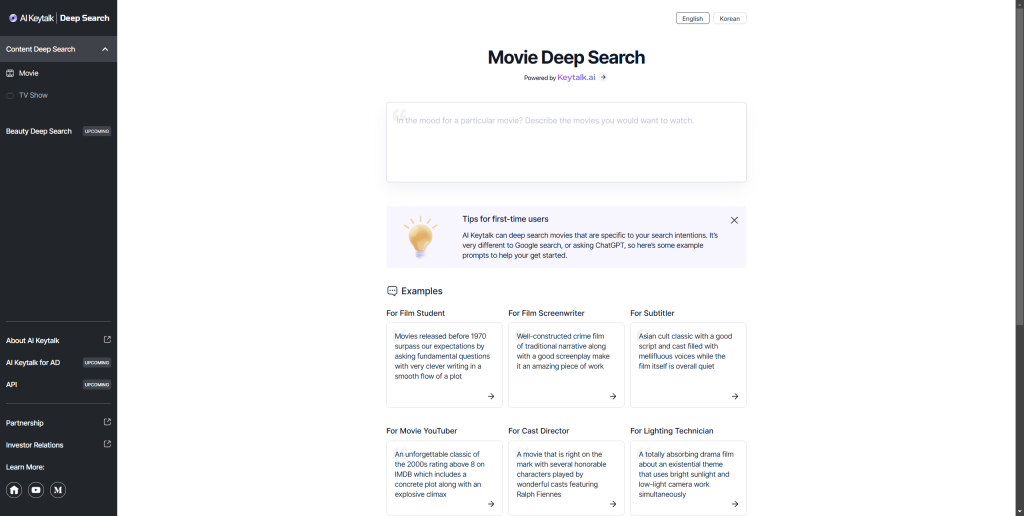Switch language to English
The height and width of the screenshot is (516, 1024).
tap(692, 18)
